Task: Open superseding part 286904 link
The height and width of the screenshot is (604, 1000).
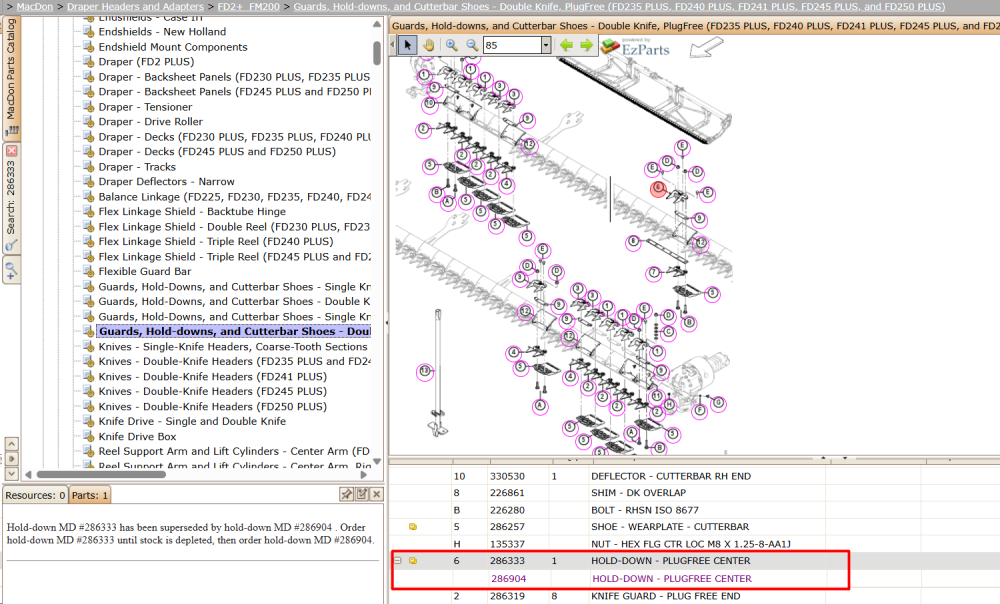Action: pos(508,578)
